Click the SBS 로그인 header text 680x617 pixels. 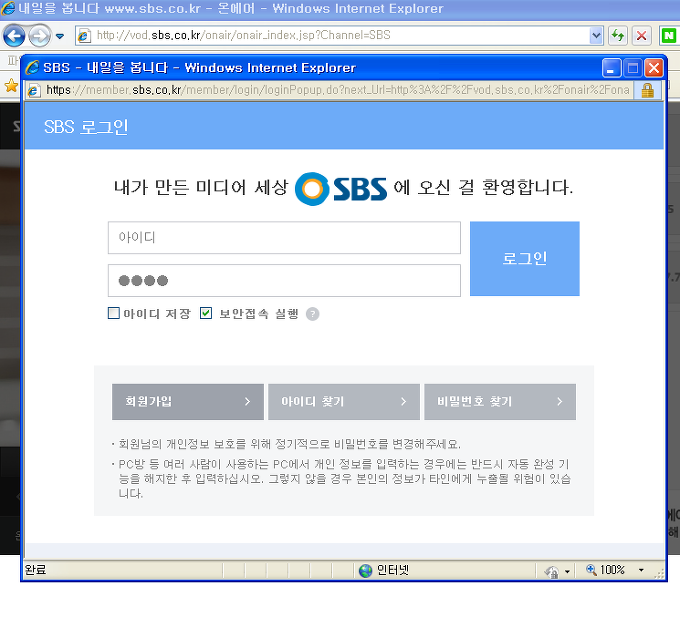pos(86,127)
